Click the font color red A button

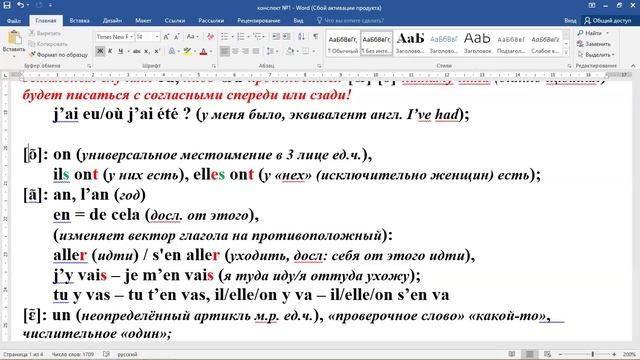(203, 51)
